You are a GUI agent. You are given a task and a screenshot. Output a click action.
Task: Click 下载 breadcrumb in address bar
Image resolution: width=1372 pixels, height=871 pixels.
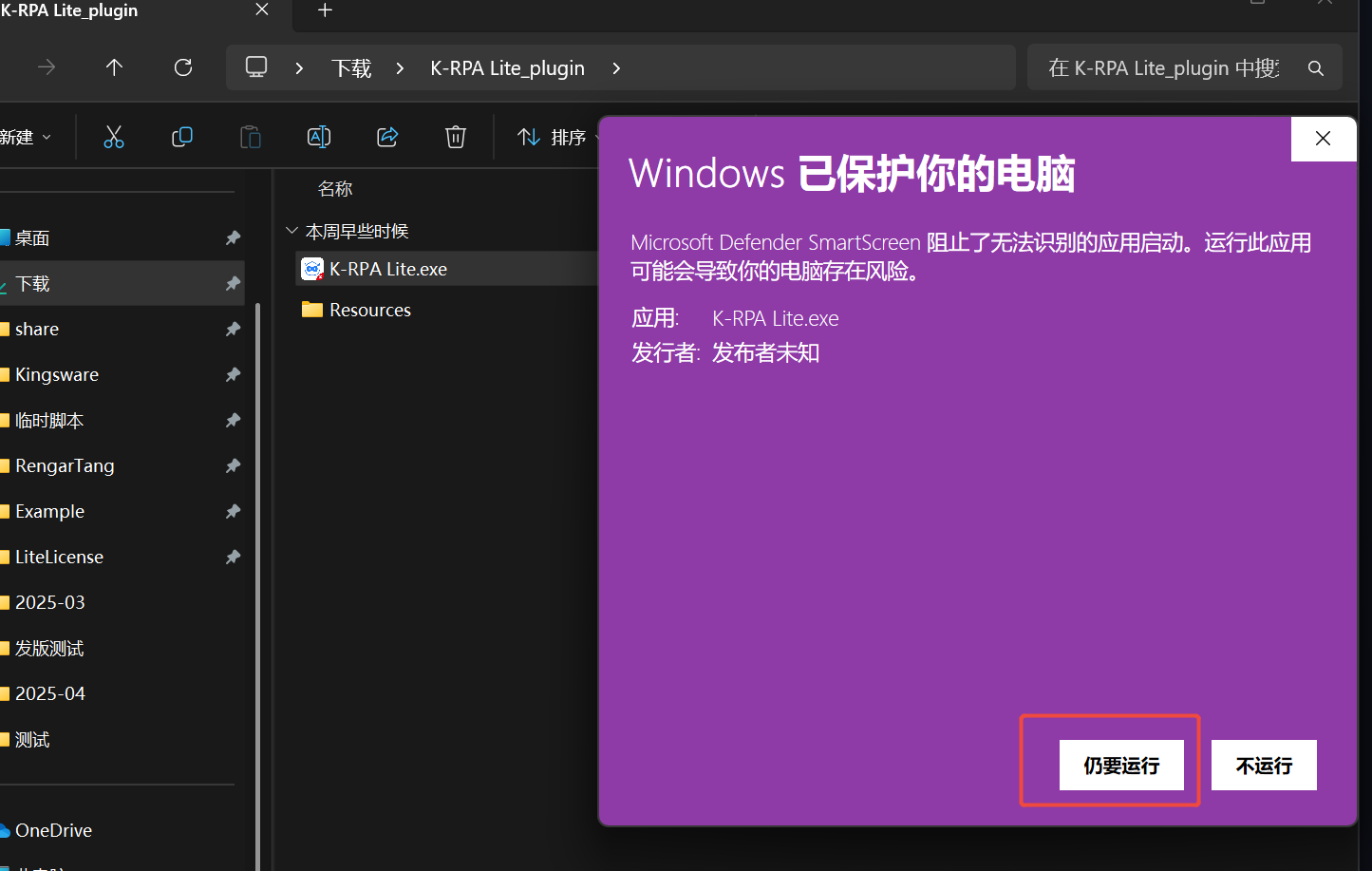351,68
